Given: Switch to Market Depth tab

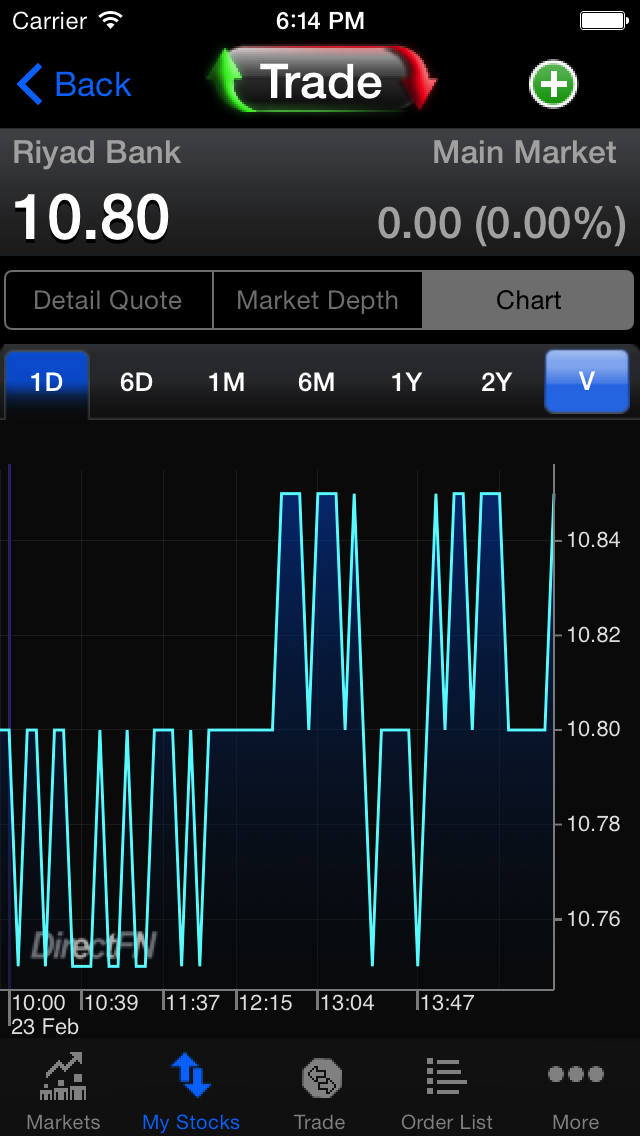Looking at the screenshot, I should click(317, 300).
